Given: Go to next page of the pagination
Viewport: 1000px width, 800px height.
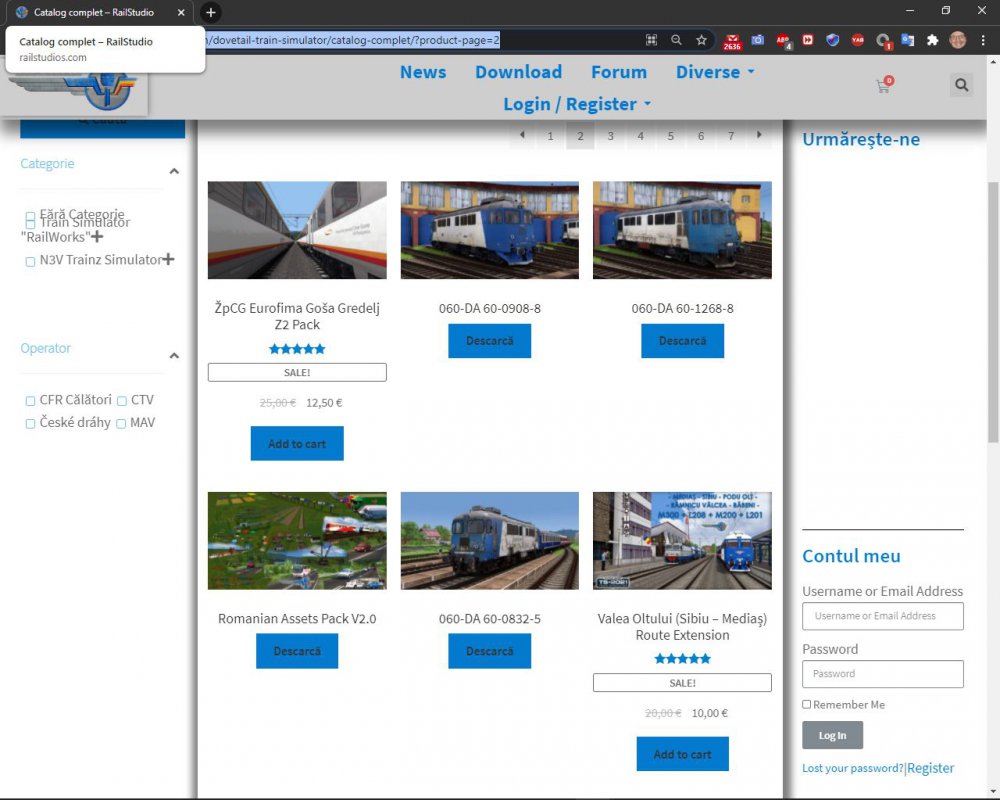Looking at the screenshot, I should [x=760, y=135].
